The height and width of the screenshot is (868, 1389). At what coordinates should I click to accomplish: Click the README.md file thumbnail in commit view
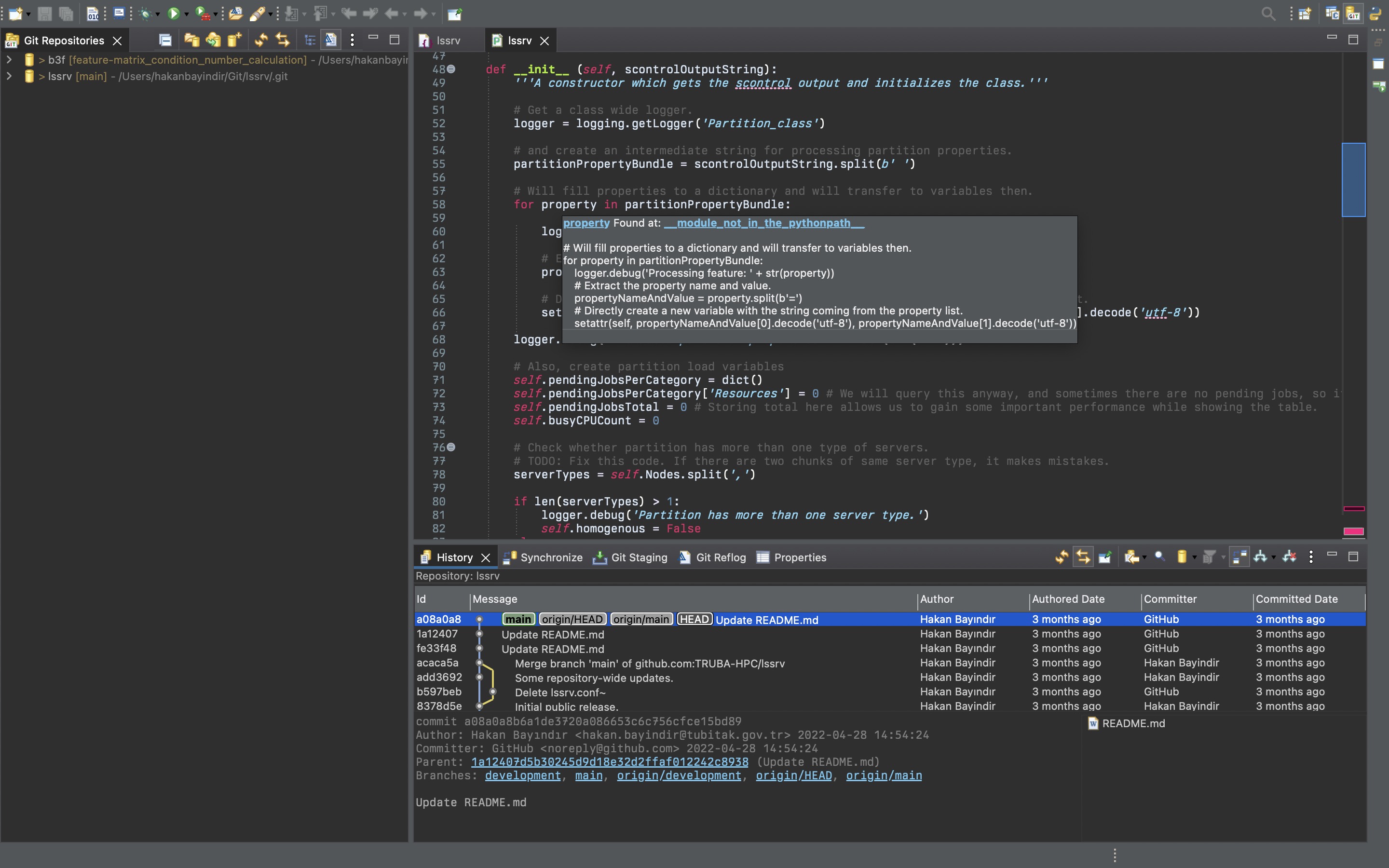coord(1126,722)
